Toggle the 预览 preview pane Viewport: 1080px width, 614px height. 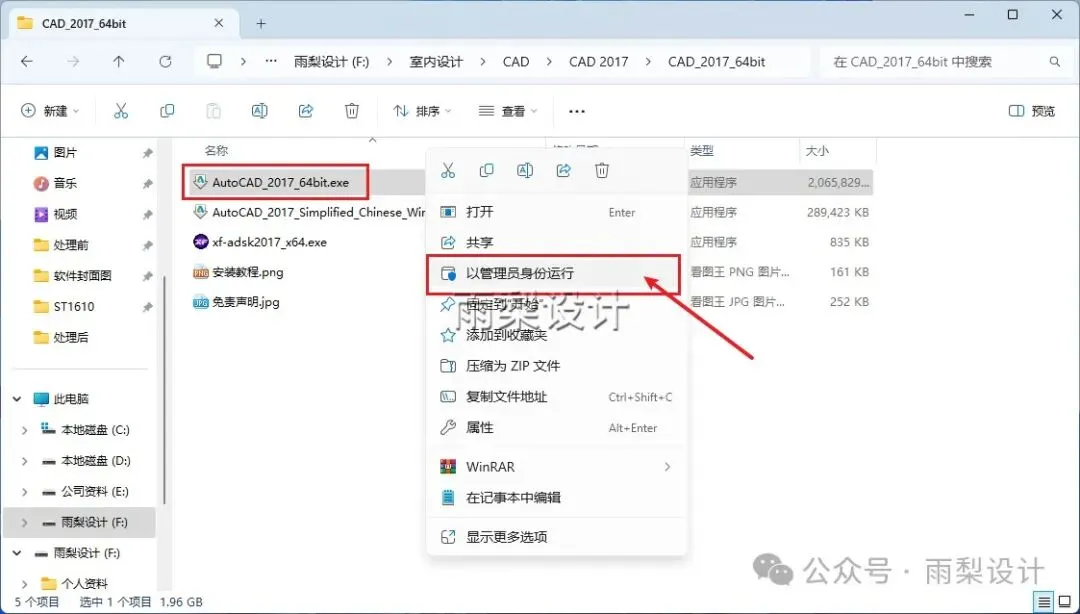tap(1032, 111)
